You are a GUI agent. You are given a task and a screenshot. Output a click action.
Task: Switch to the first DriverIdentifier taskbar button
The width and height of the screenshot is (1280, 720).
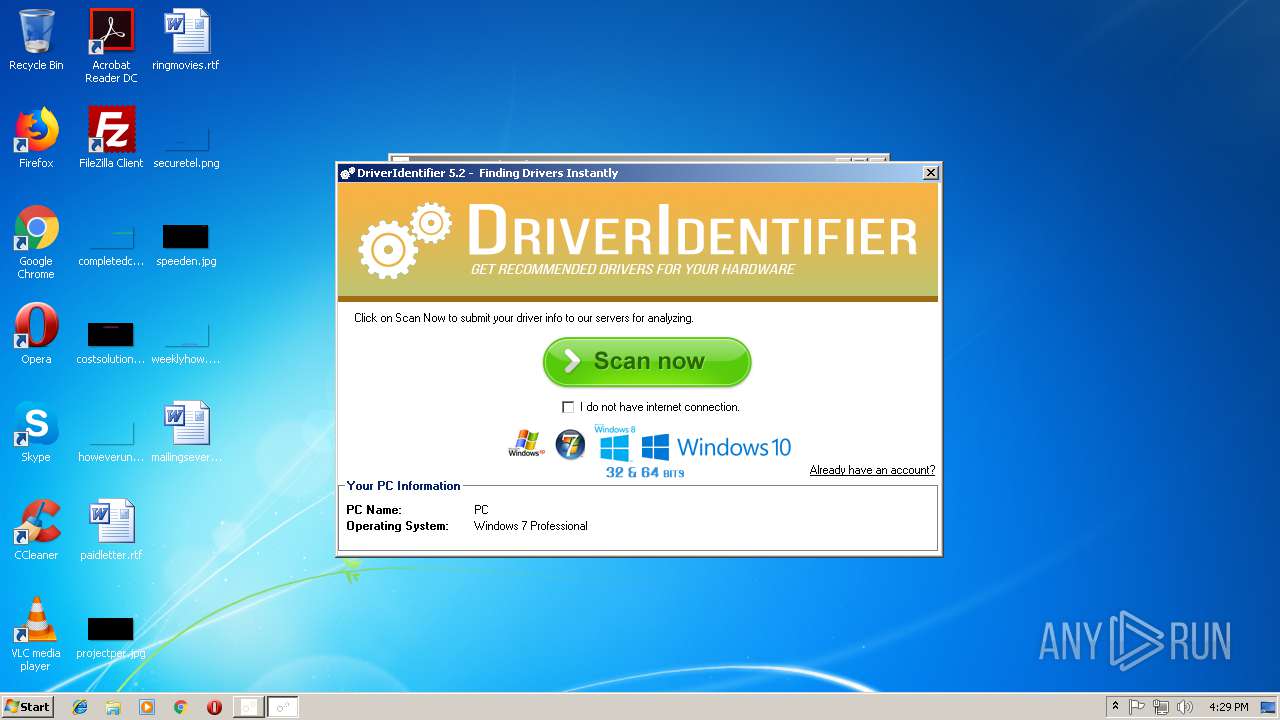[248, 706]
